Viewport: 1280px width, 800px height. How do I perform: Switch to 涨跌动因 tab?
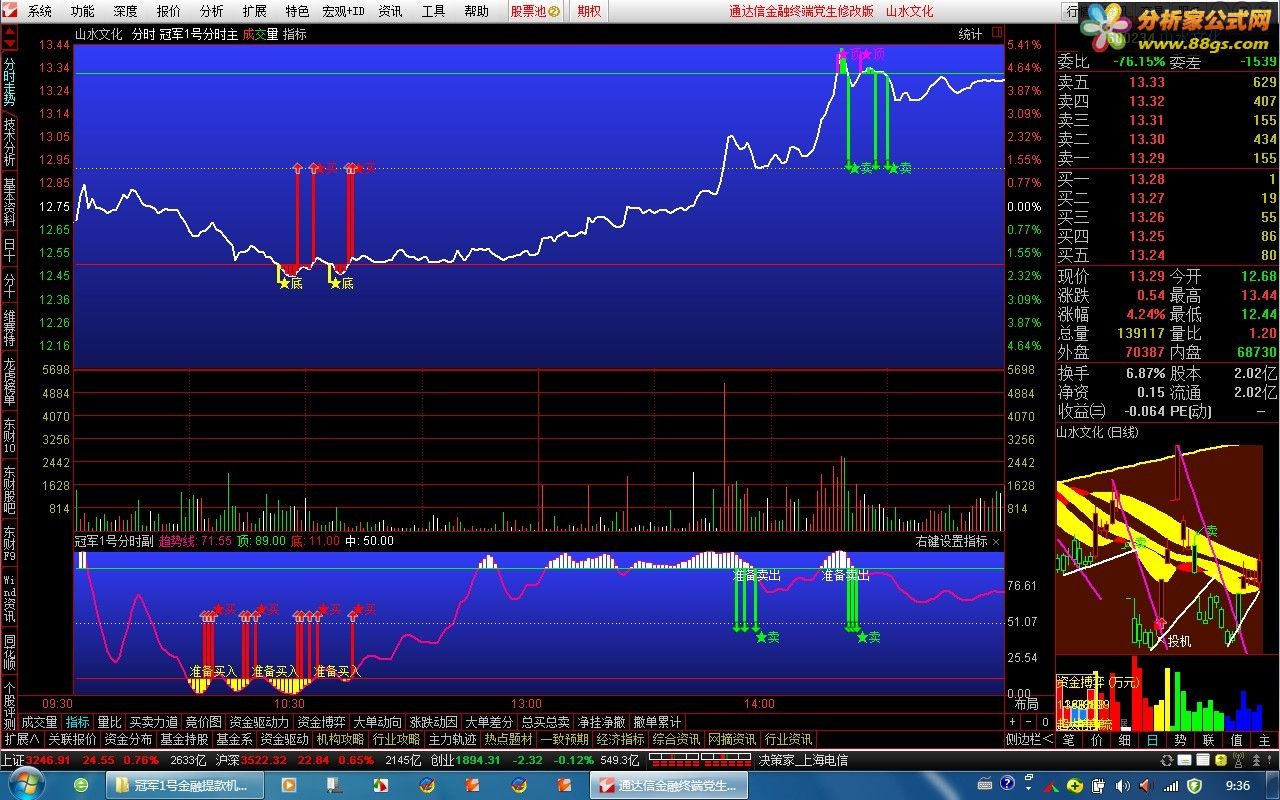433,722
